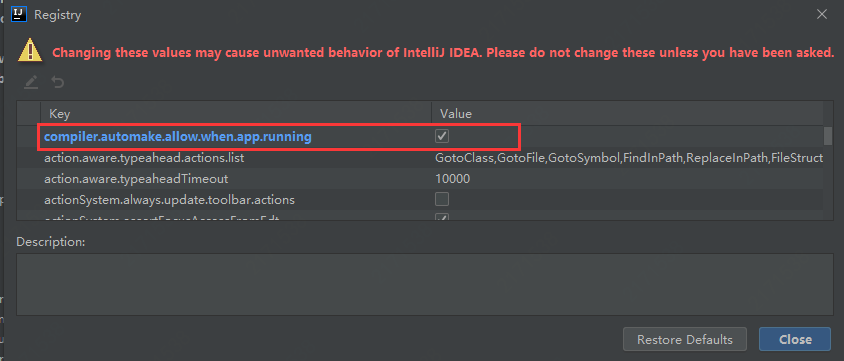Click the registry table scrollbar thumb
Viewport: 844px width, 361px height.
(828, 136)
